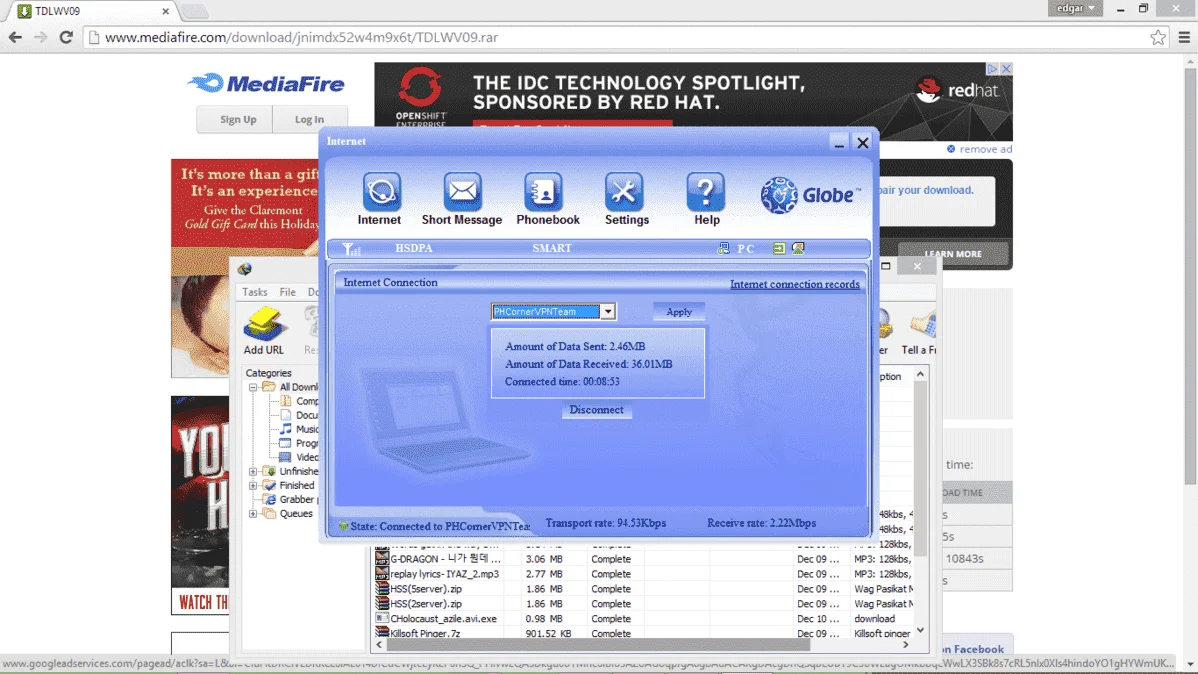Image resolution: width=1198 pixels, height=674 pixels.
Task: Click the IDM list vertical scrollbar
Action: pyautogui.click(x=920, y=466)
